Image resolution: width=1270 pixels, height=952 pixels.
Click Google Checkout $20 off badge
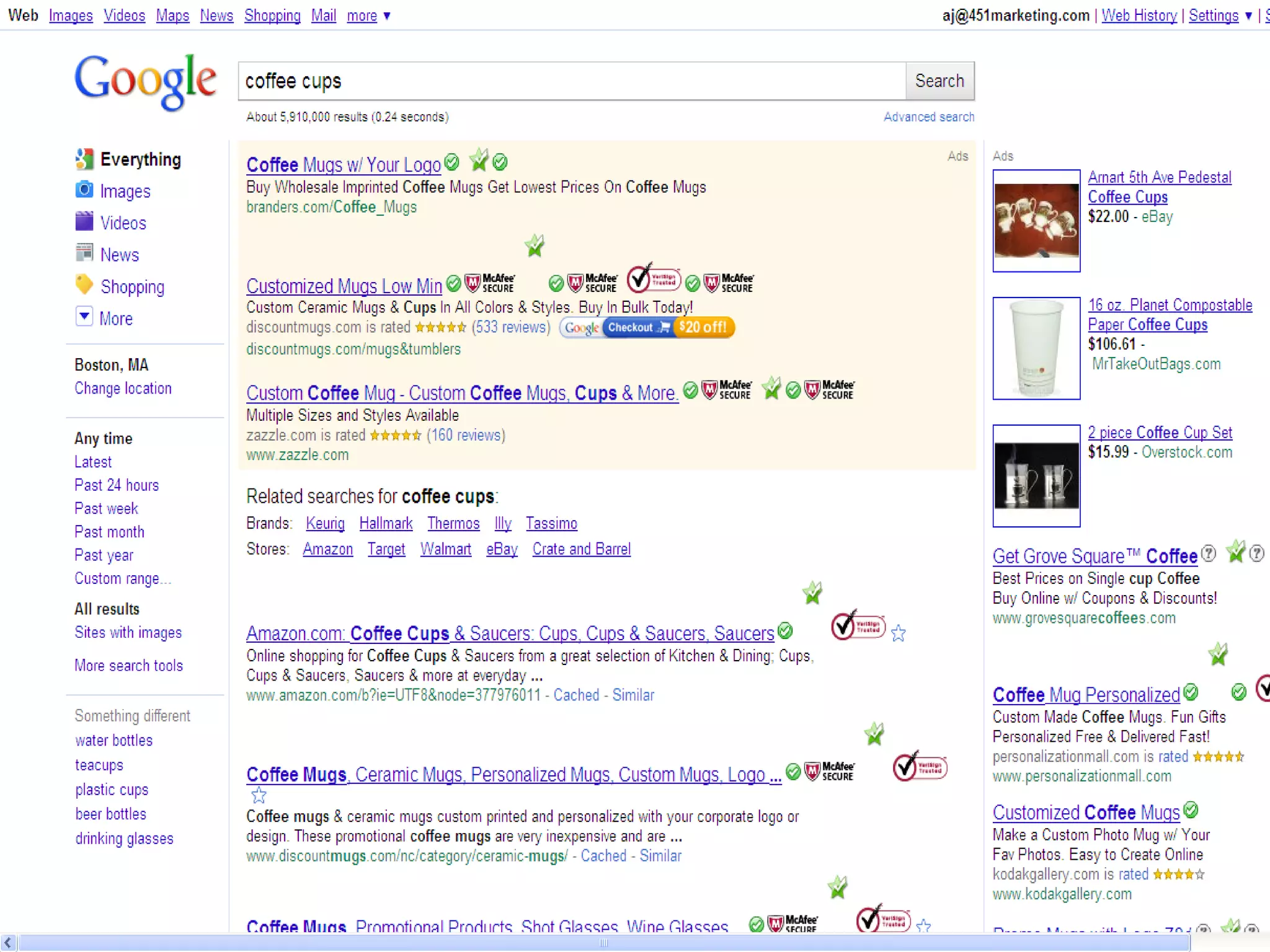coord(647,327)
